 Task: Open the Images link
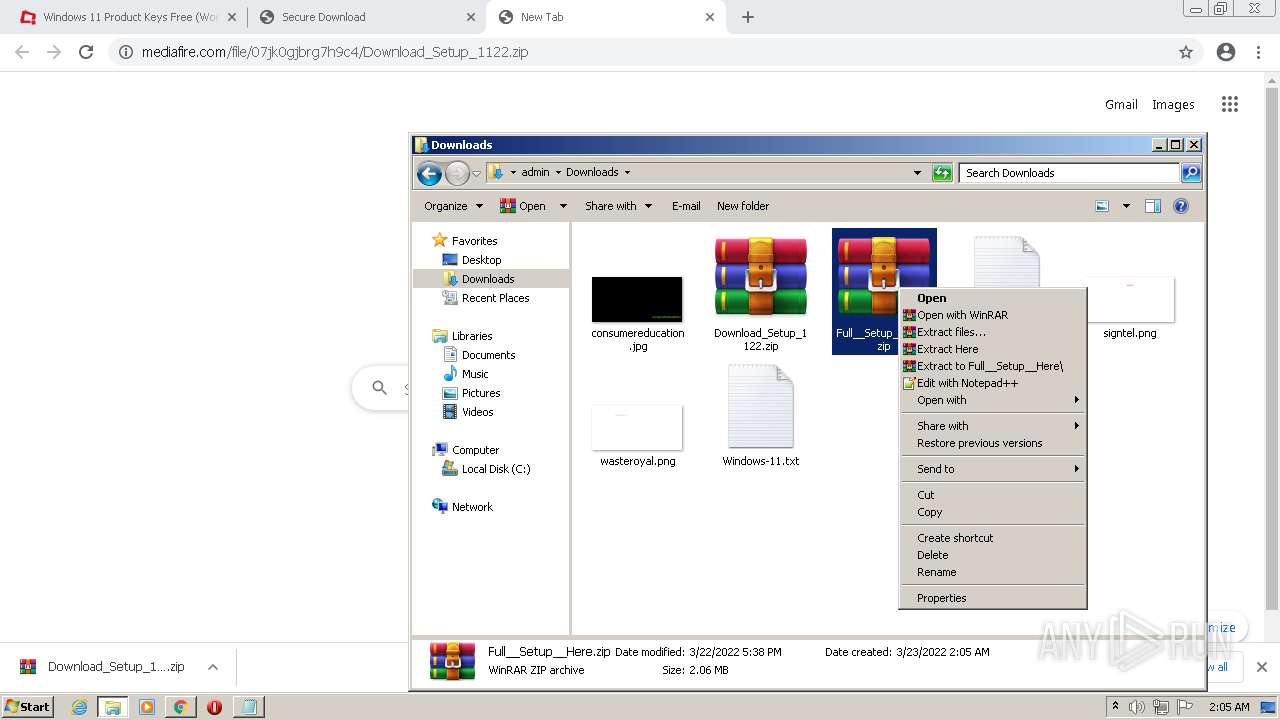coord(1173,104)
